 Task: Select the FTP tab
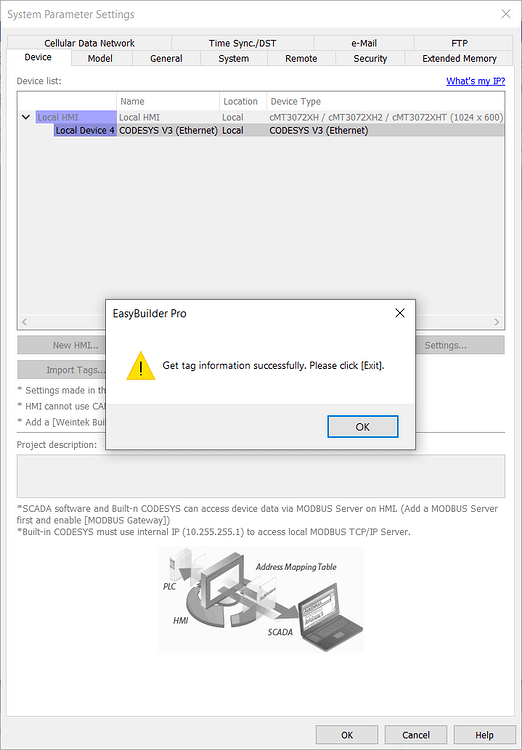459,43
